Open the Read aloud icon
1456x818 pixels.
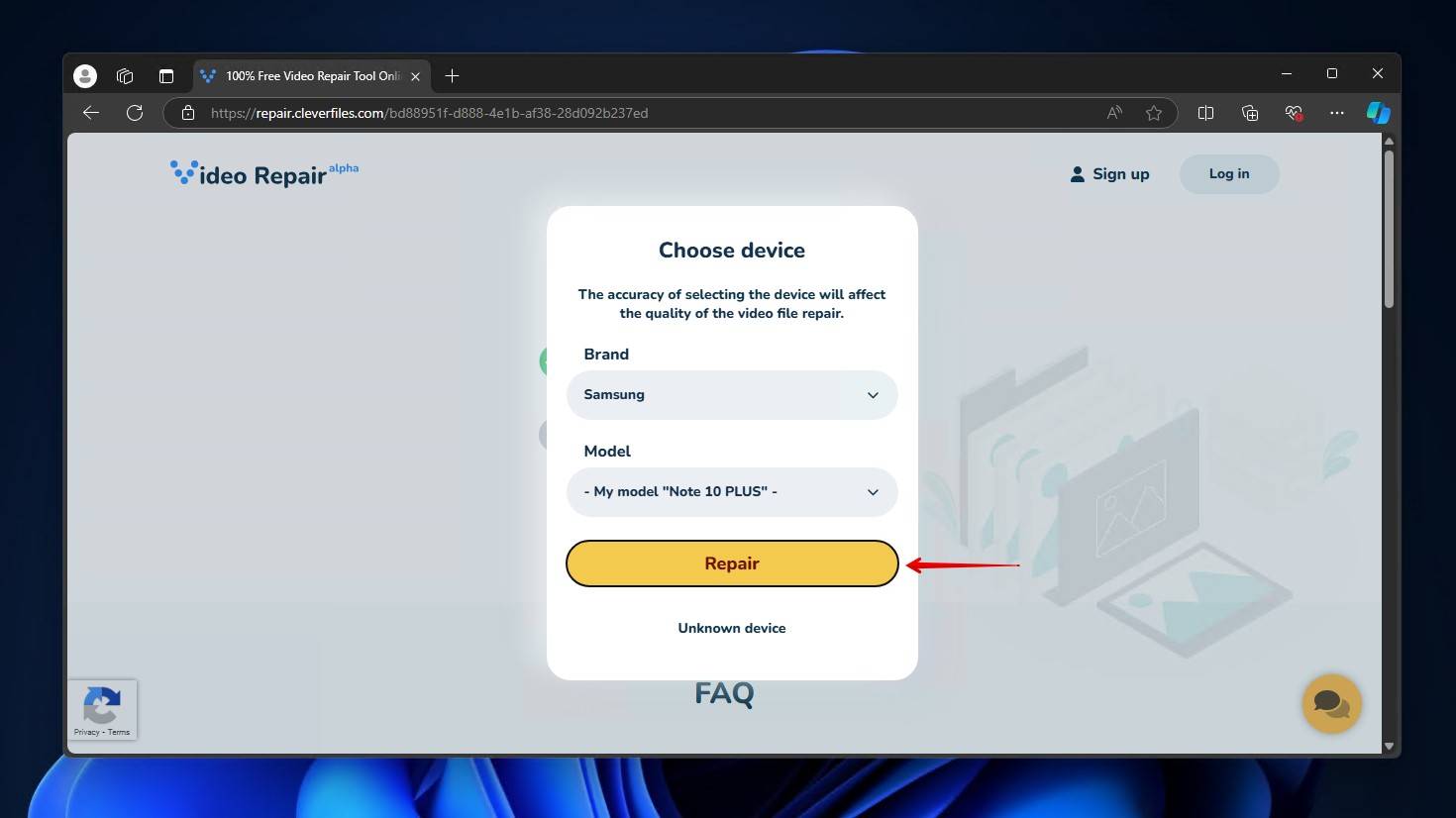pyautogui.click(x=1114, y=113)
